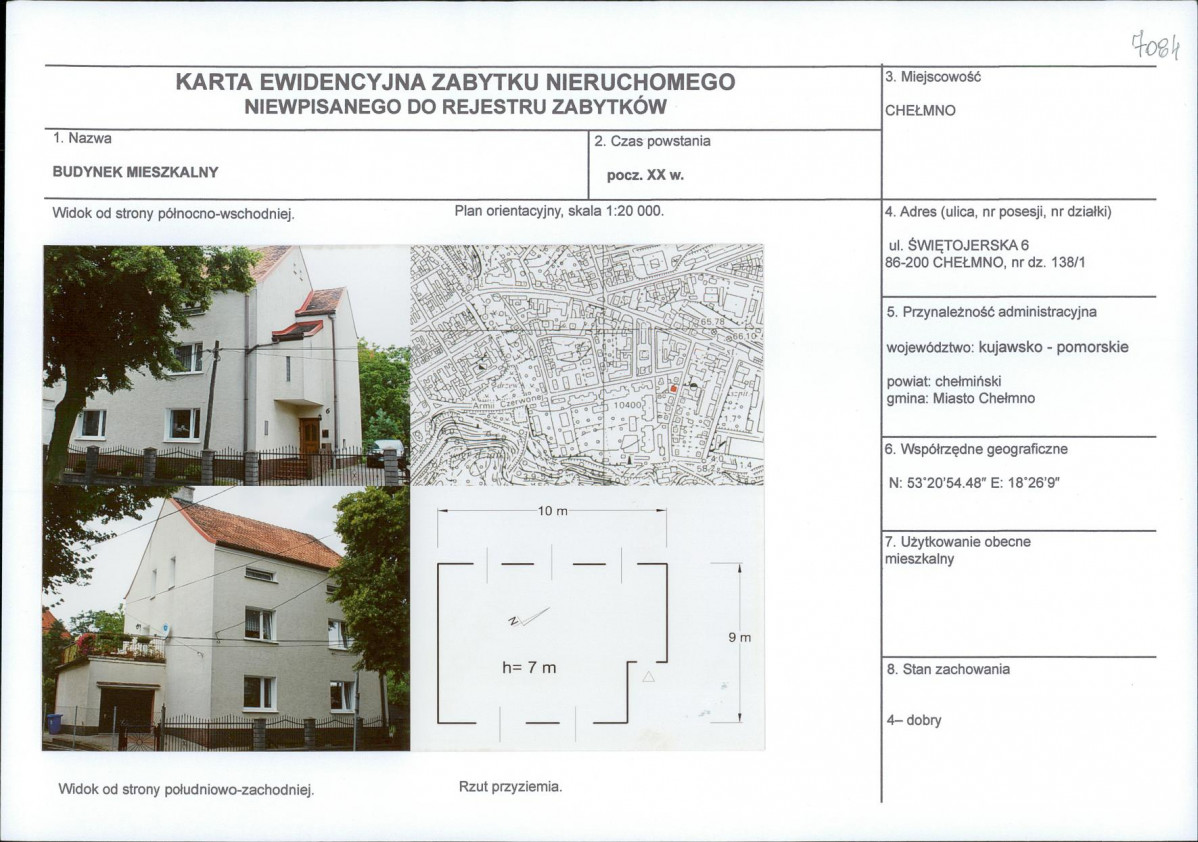
Task: Open the south-west view building photo
Action: (227, 618)
